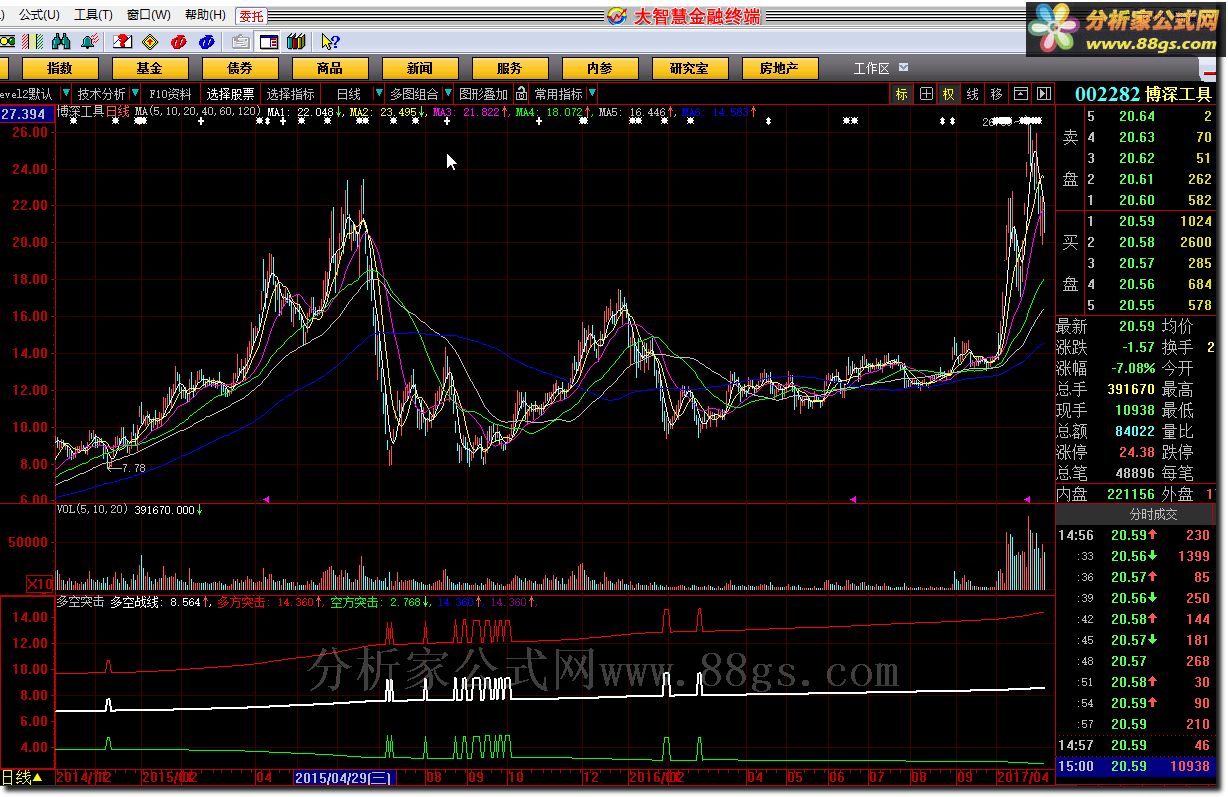Toggle the 移 move button
The height and width of the screenshot is (797, 1228).
(996, 94)
